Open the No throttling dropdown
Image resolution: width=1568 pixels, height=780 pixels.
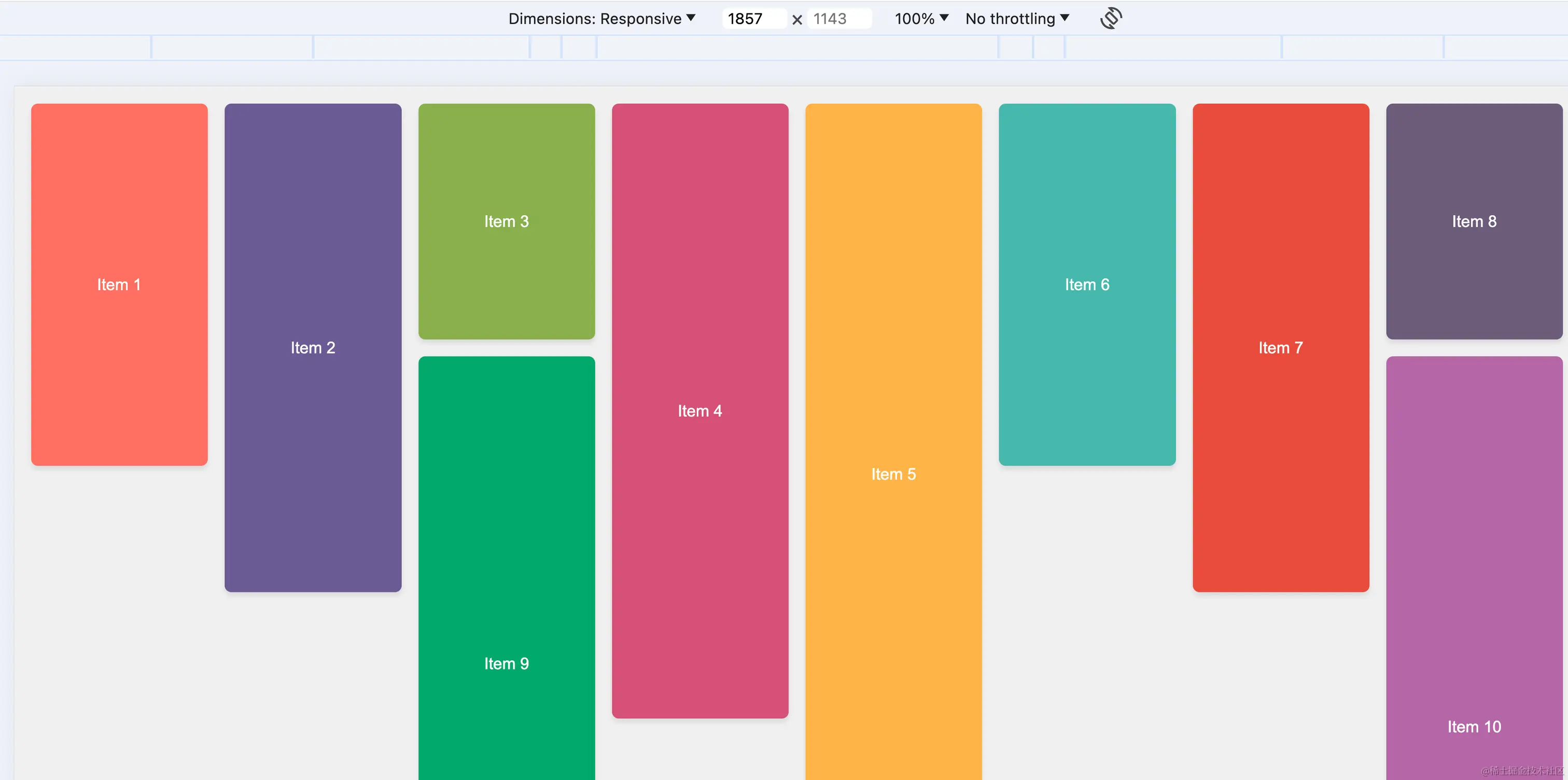1016,18
